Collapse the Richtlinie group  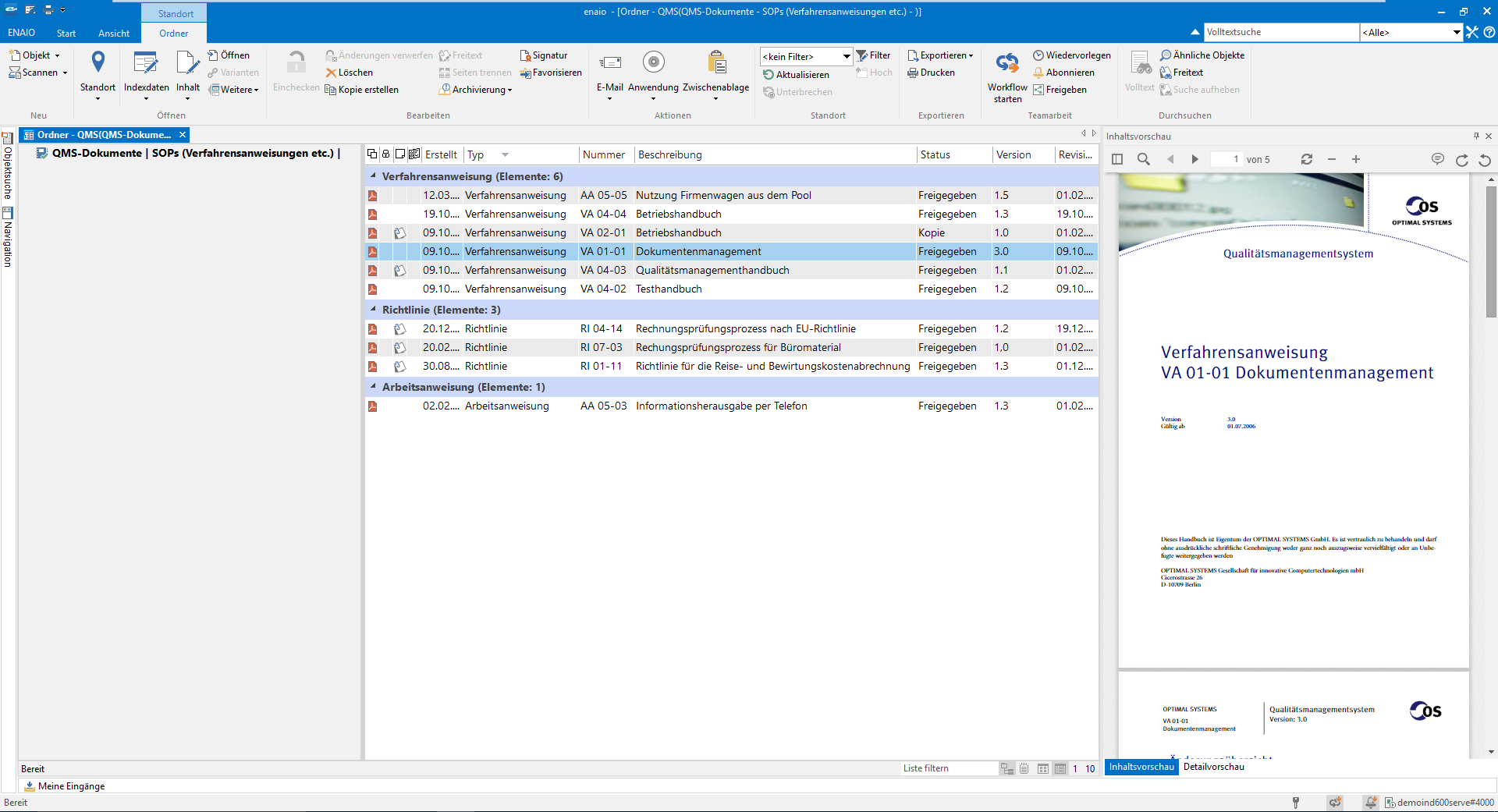click(373, 310)
